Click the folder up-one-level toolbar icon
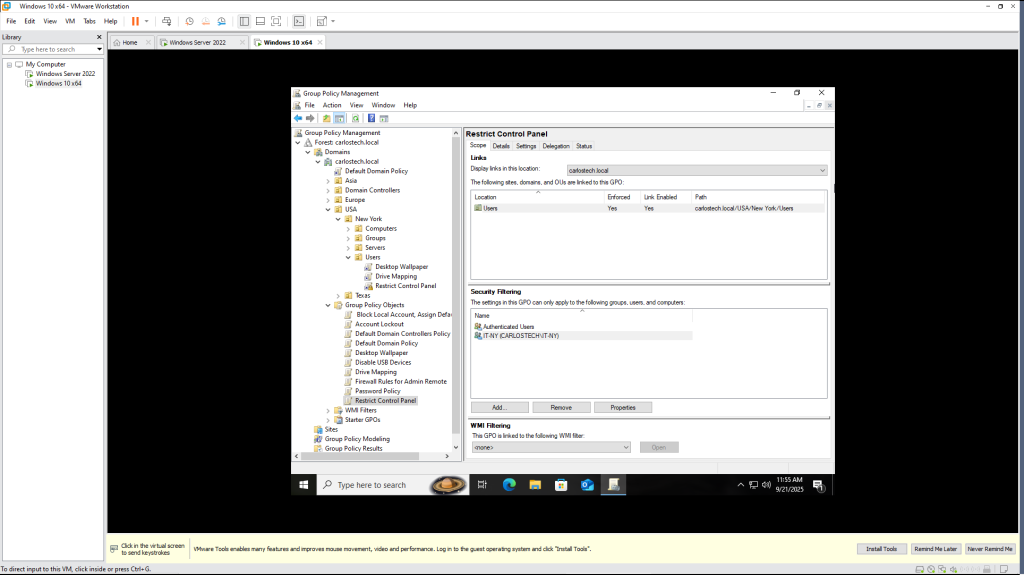 327,118
